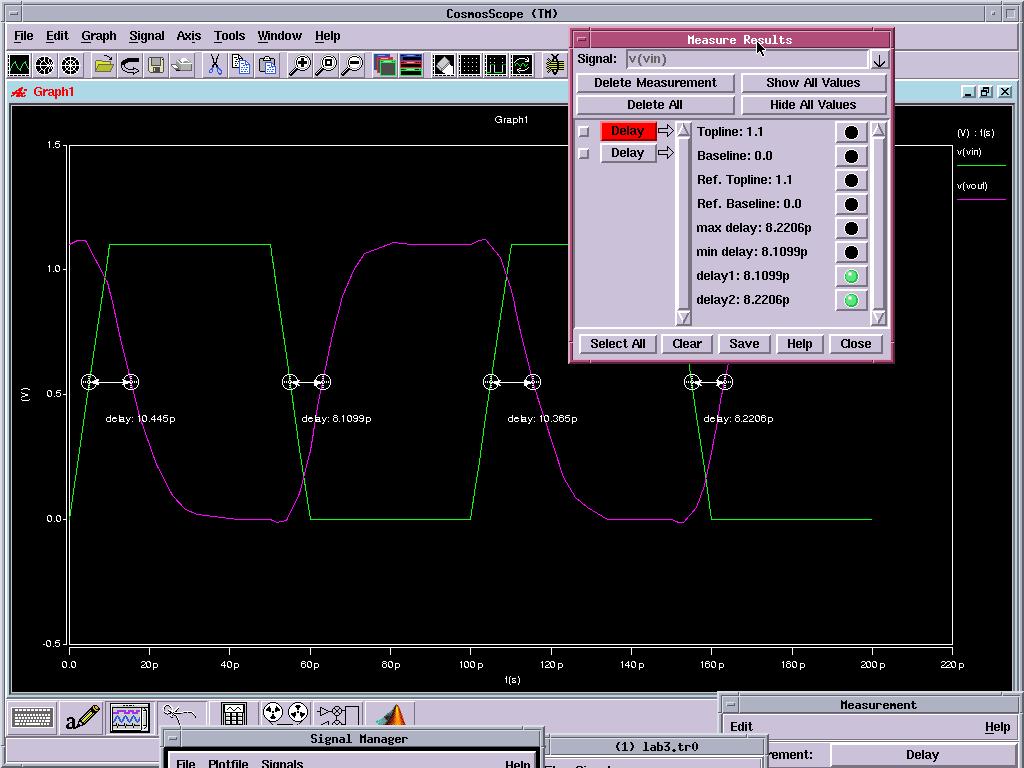Image resolution: width=1024 pixels, height=768 pixels.
Task: Open the Tools menu
Action: [229, 36]
